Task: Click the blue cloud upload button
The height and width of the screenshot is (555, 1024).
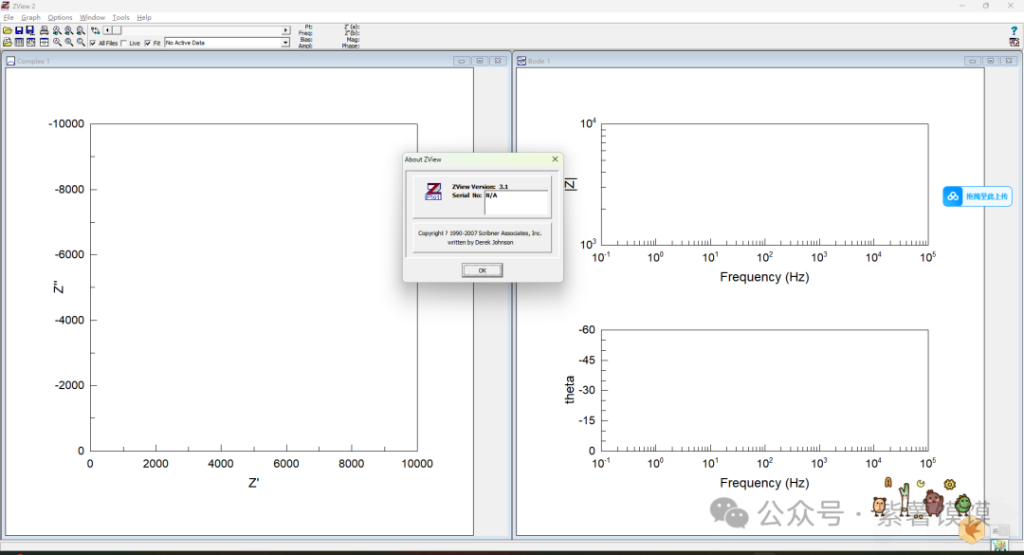Action: (x=977, y=196)
